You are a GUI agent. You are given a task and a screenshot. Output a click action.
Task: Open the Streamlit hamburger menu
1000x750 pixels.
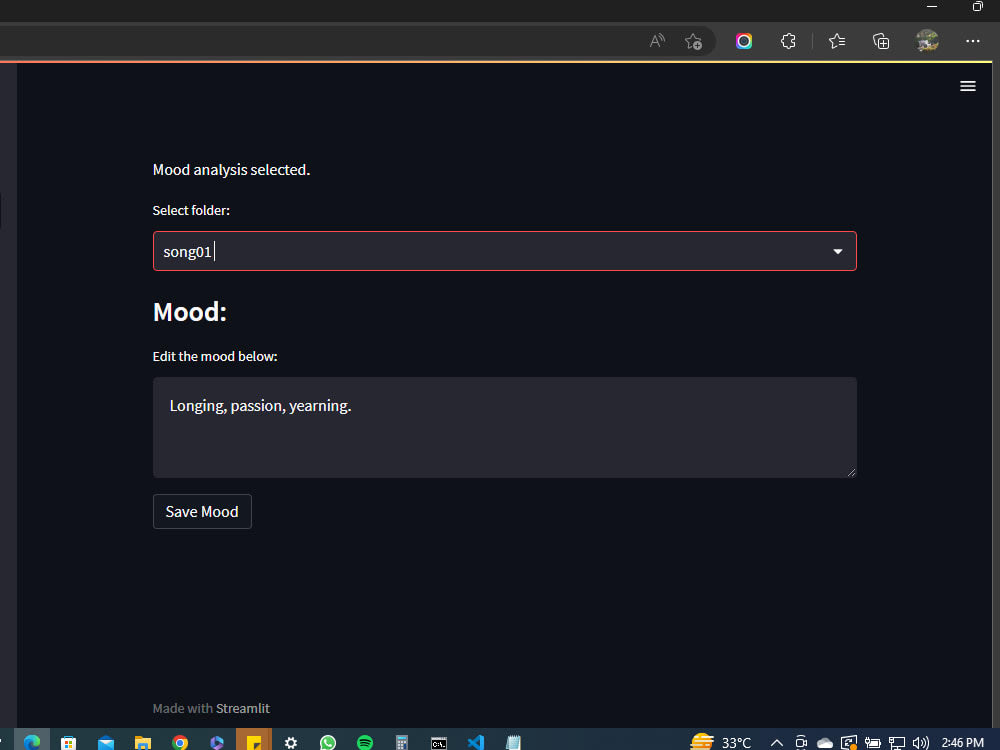pos(967,86)
